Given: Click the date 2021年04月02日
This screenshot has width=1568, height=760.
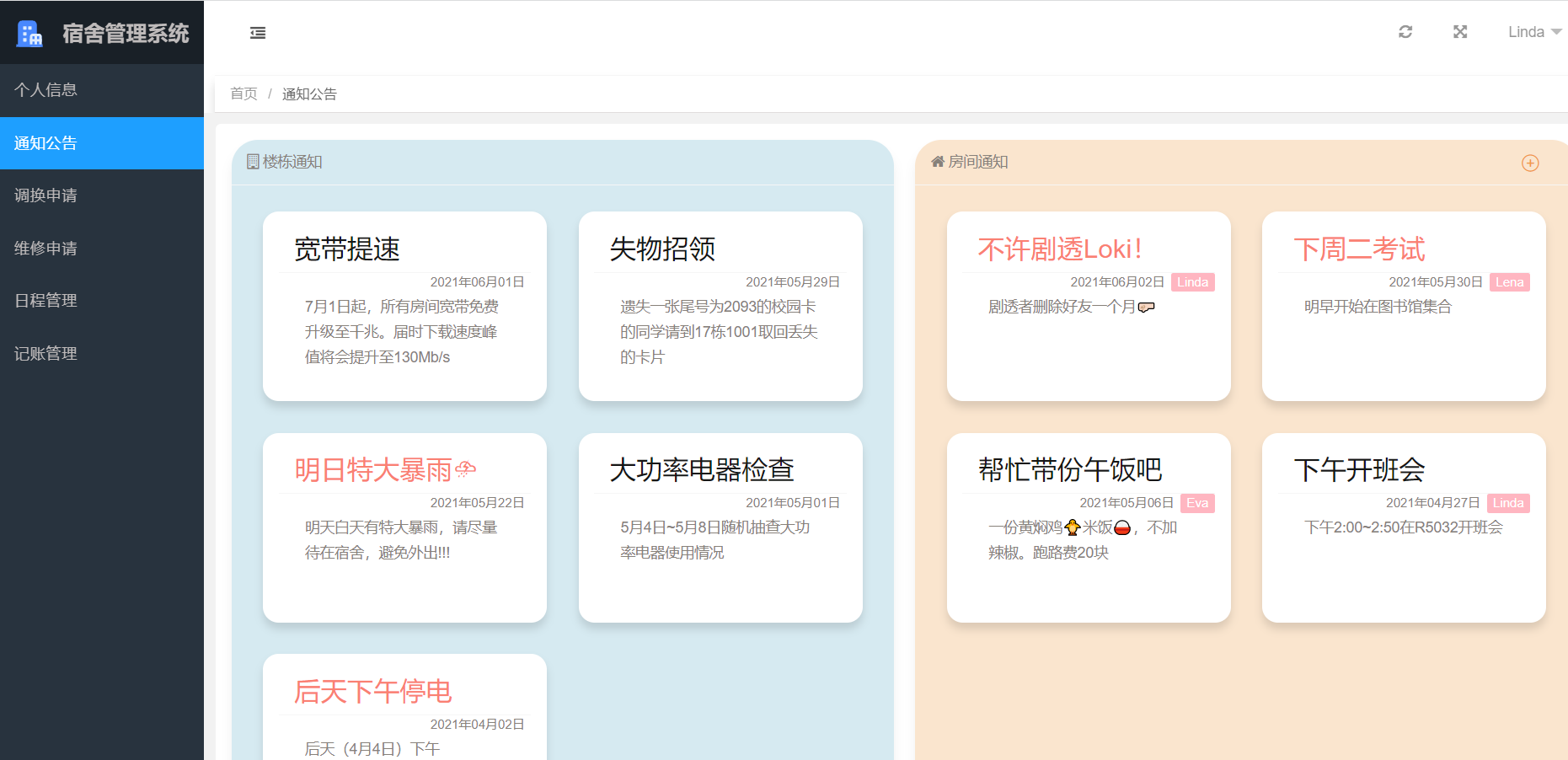Looking at the screenshot, I should click(478, 725).
